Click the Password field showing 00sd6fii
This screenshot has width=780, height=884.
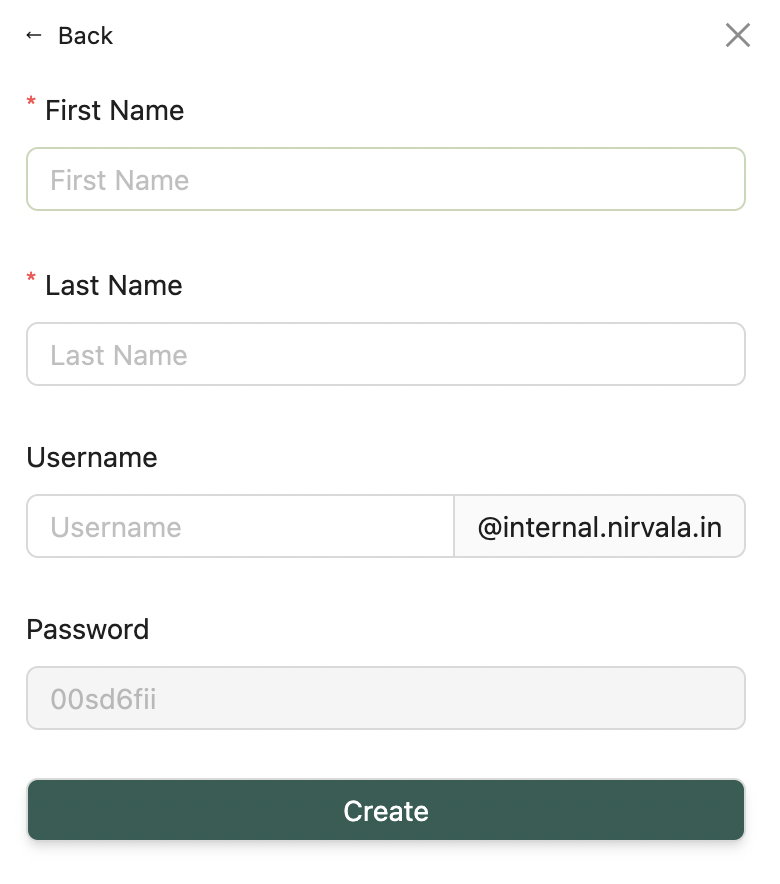(386, 697)
